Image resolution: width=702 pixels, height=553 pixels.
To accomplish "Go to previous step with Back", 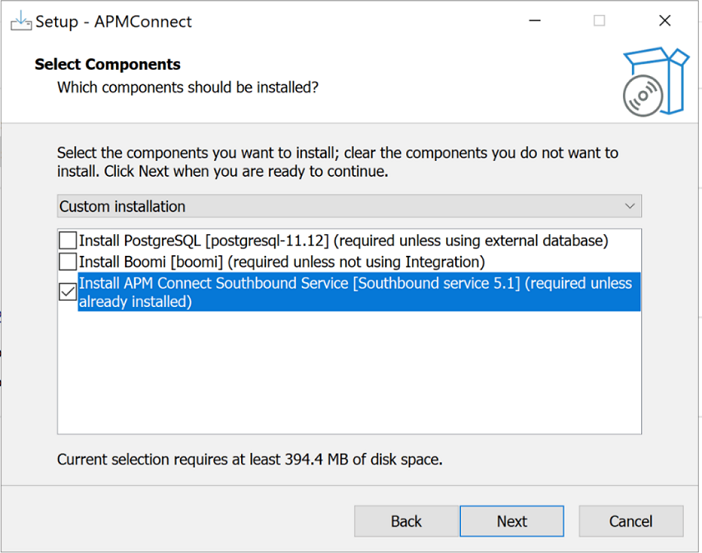I will coord(407,521).
